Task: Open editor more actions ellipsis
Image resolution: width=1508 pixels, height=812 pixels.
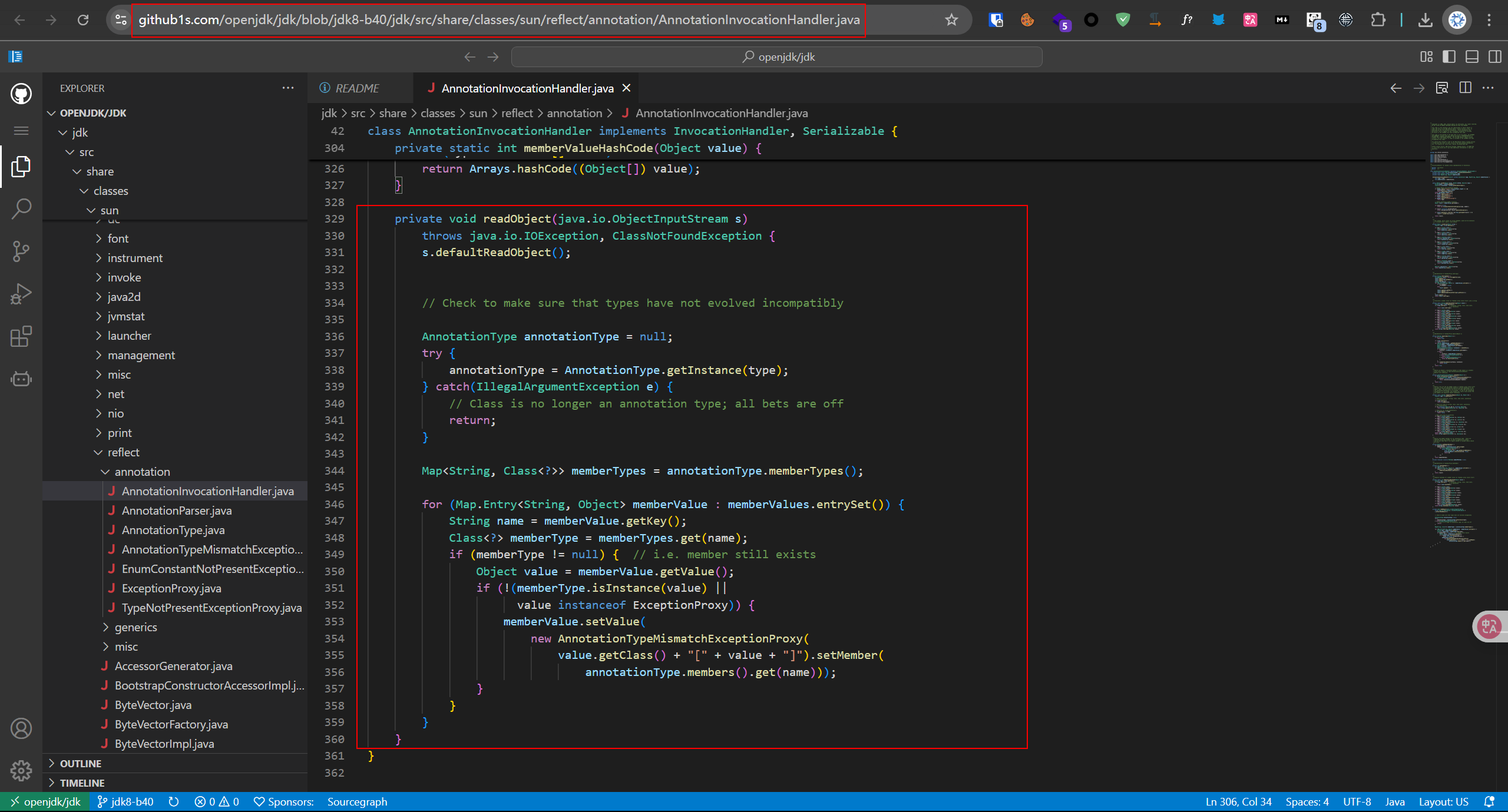Action: pyautogui.click(x=1489, y=88)
